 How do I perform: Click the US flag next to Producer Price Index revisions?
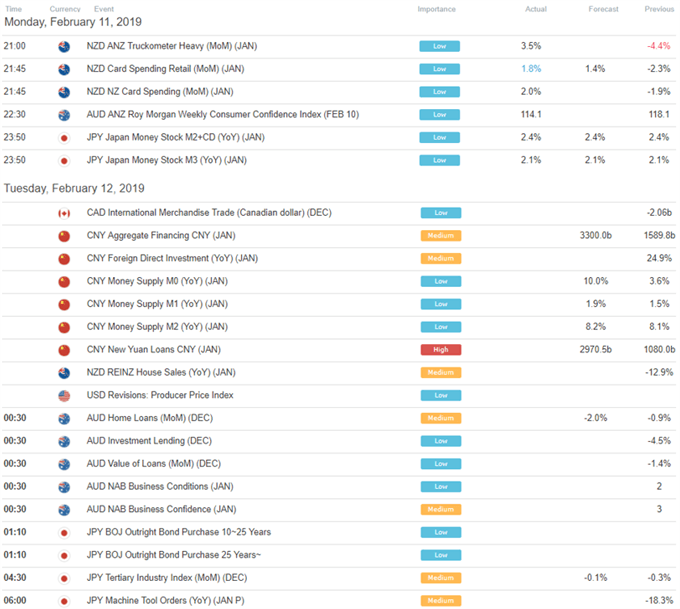click(64, 396)
